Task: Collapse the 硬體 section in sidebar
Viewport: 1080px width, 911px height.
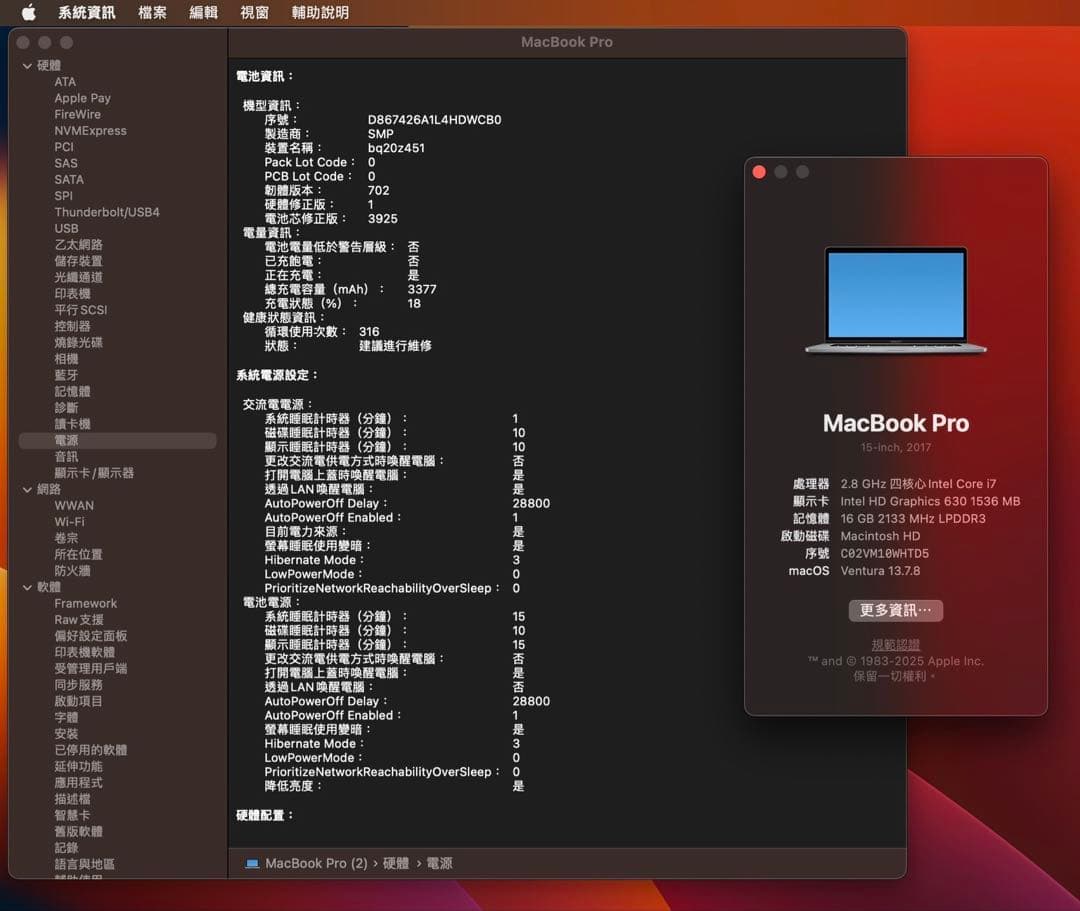Action: pyautogui.click(x=28, y=65)
